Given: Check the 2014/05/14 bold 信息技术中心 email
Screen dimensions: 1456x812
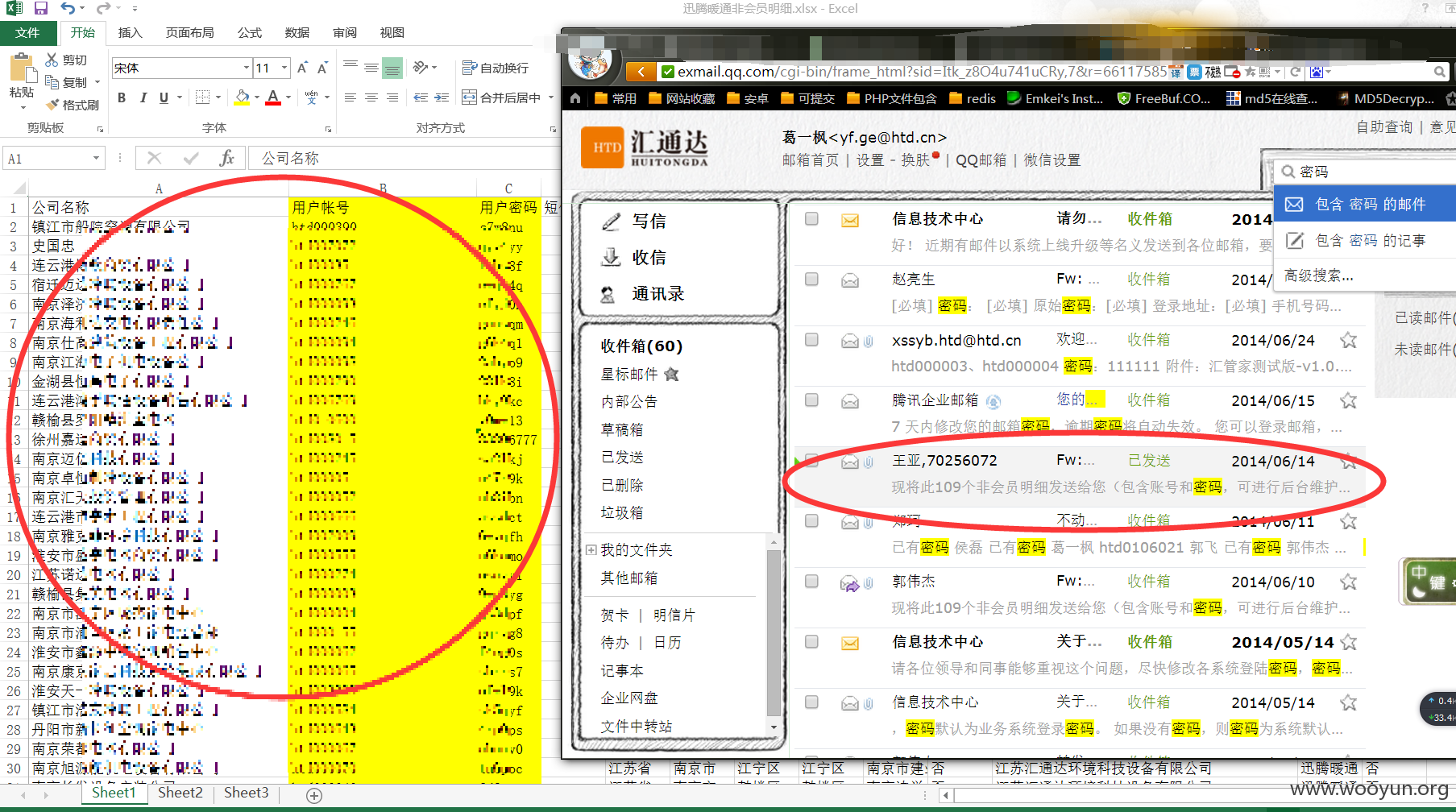Looking at the screenshot, I should (x=811, y=641).
